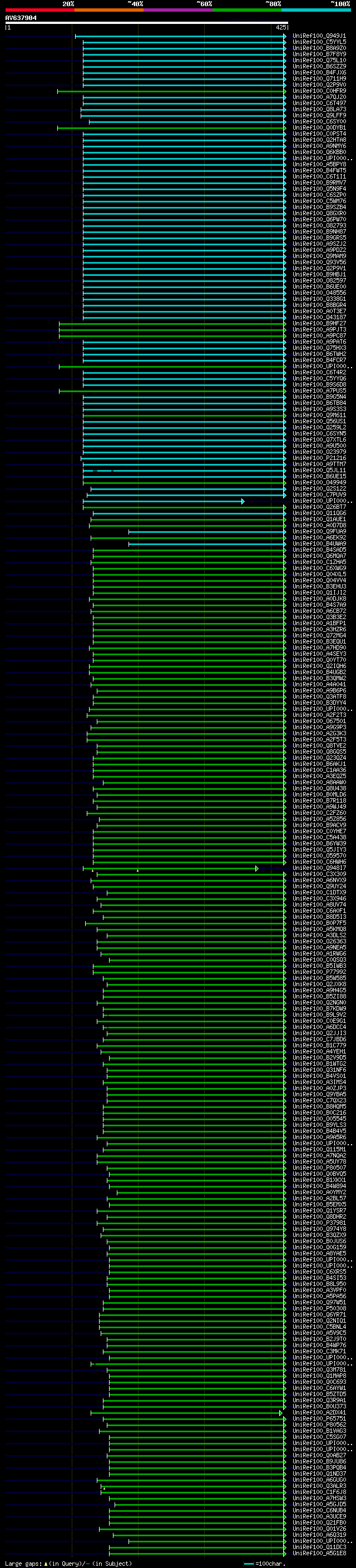Click hit label UniRef100_C6T497
This screenshot has height=1568, width=356.
[x=319, y=103]
